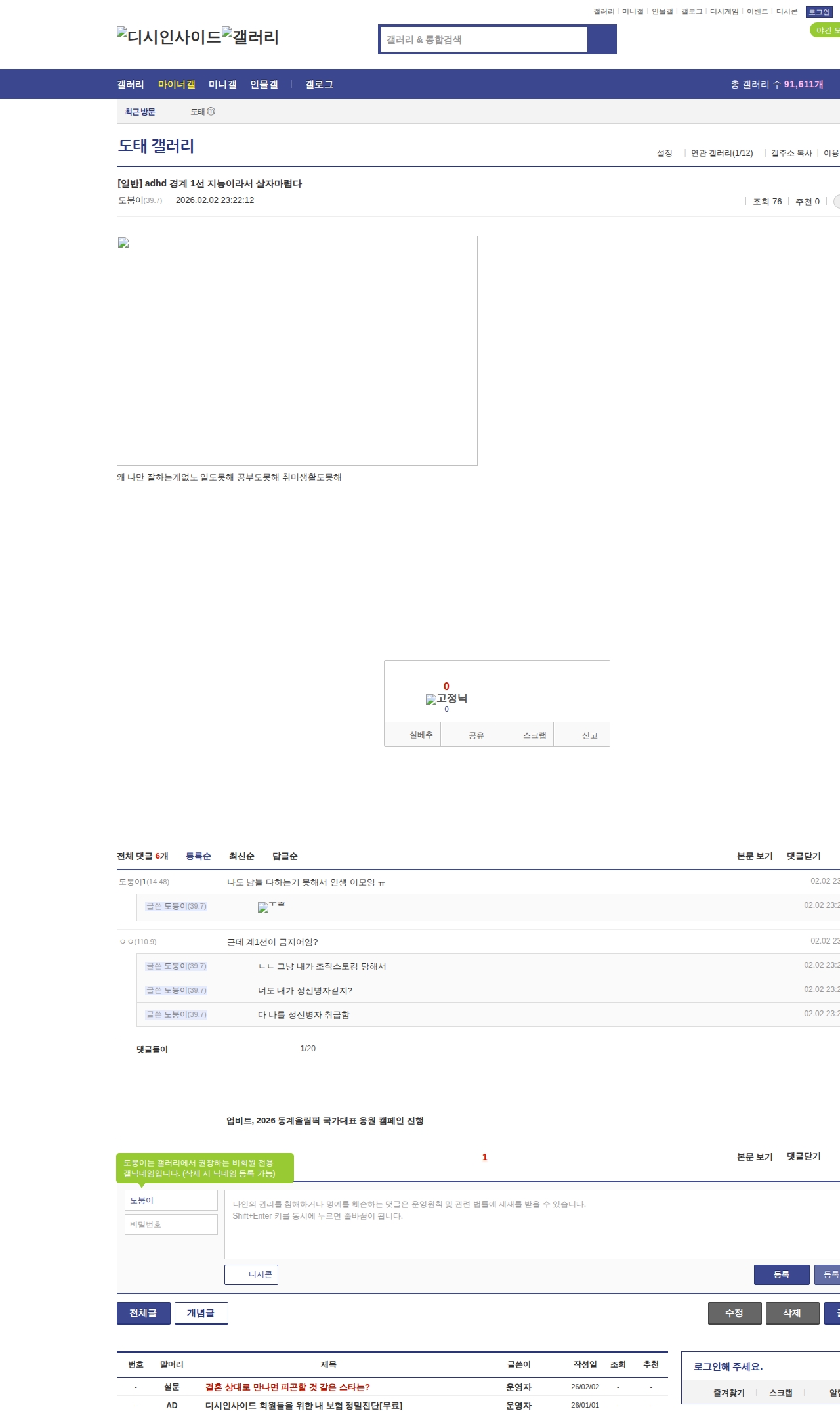
Task: Sort comments by 답글순
Action: pos(285,856)
